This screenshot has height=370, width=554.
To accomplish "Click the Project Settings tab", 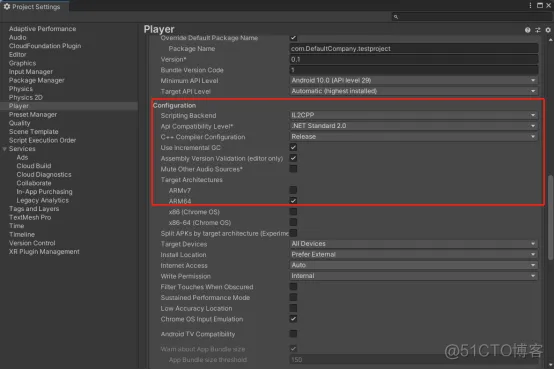I will point(35,6).
